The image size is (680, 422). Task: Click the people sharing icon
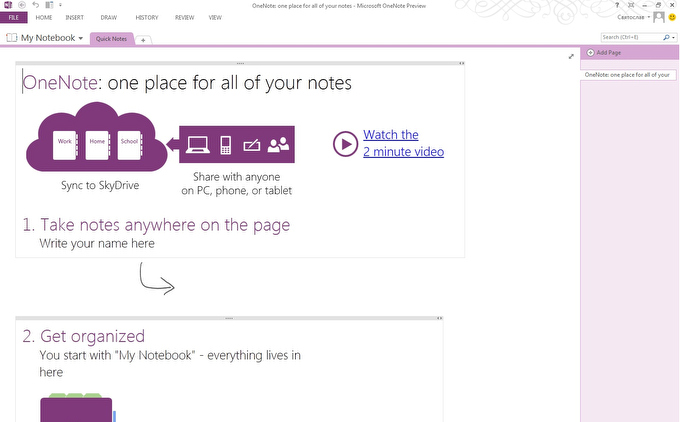click(x=278, y=145)
